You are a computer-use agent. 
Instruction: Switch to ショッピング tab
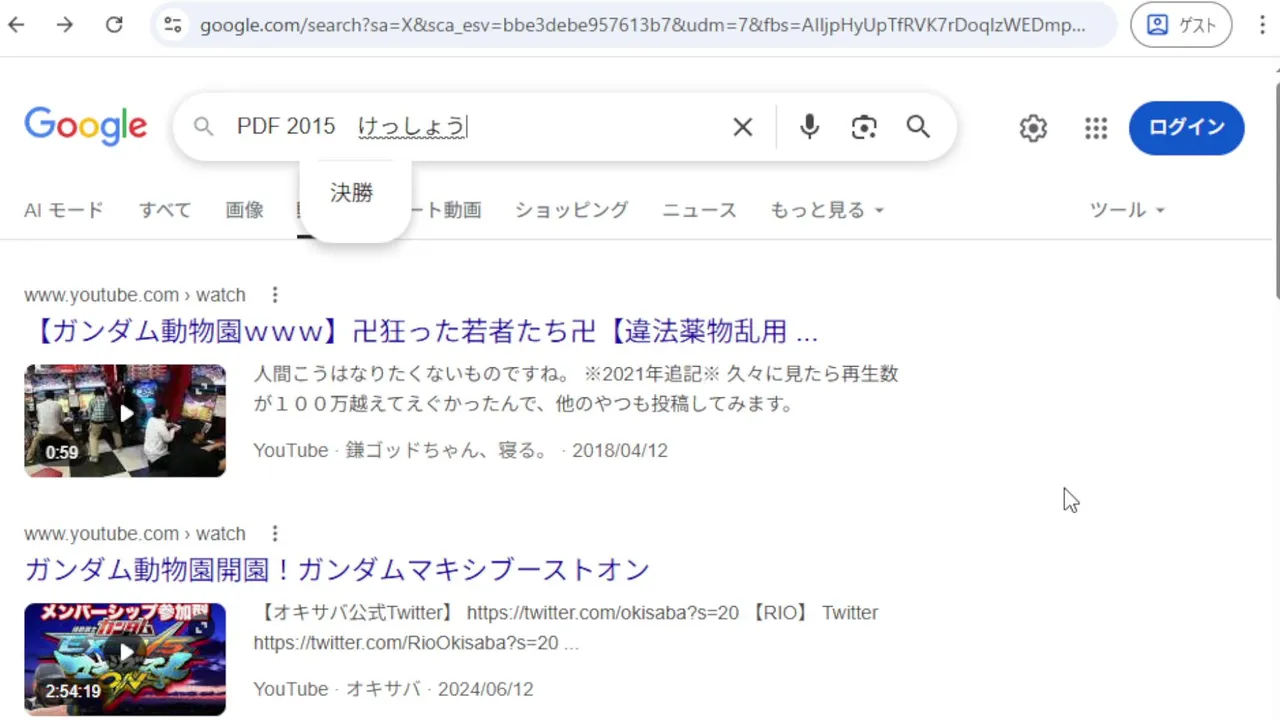(572, 210)
